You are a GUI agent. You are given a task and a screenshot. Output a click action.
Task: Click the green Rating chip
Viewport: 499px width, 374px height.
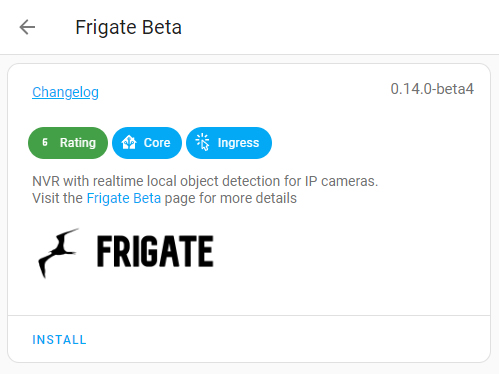pyautogui.click(x=68, y=143)
